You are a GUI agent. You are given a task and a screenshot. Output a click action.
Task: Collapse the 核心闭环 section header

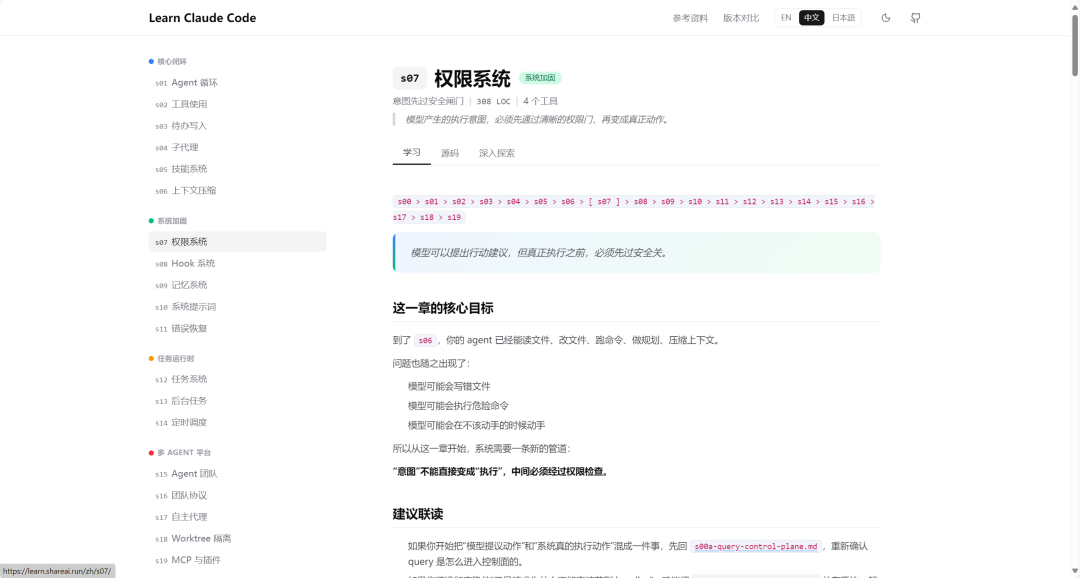(170, 60)
